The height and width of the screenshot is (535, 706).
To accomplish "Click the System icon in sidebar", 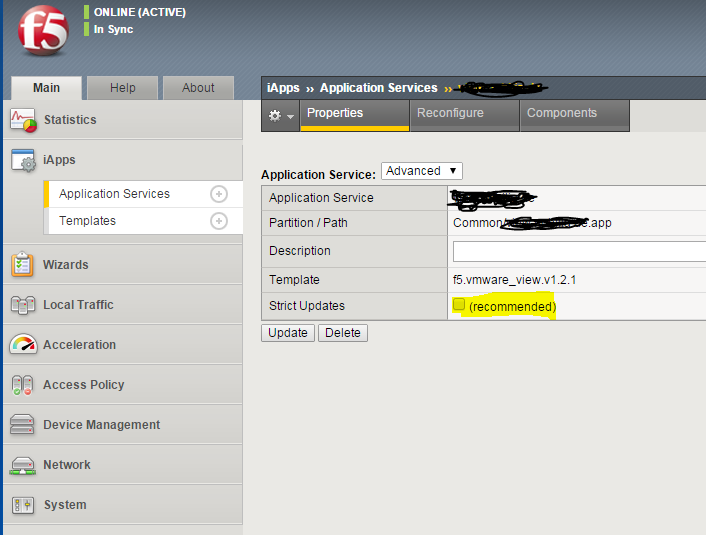I will pos(23,505).
